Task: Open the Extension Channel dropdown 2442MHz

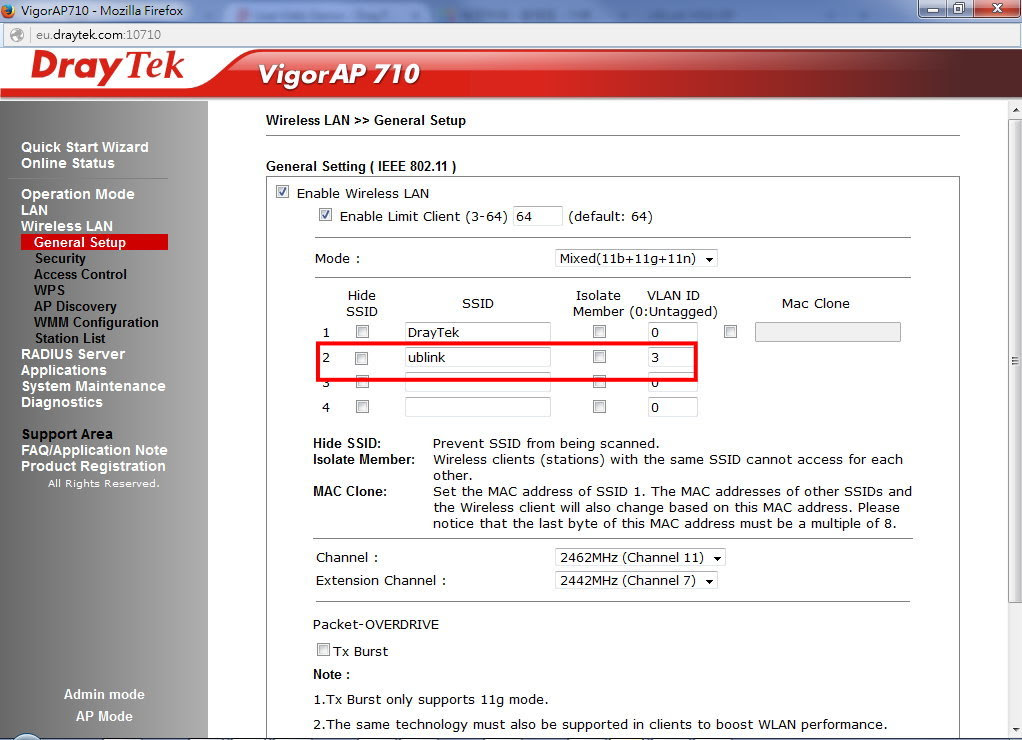Action: 636,580
